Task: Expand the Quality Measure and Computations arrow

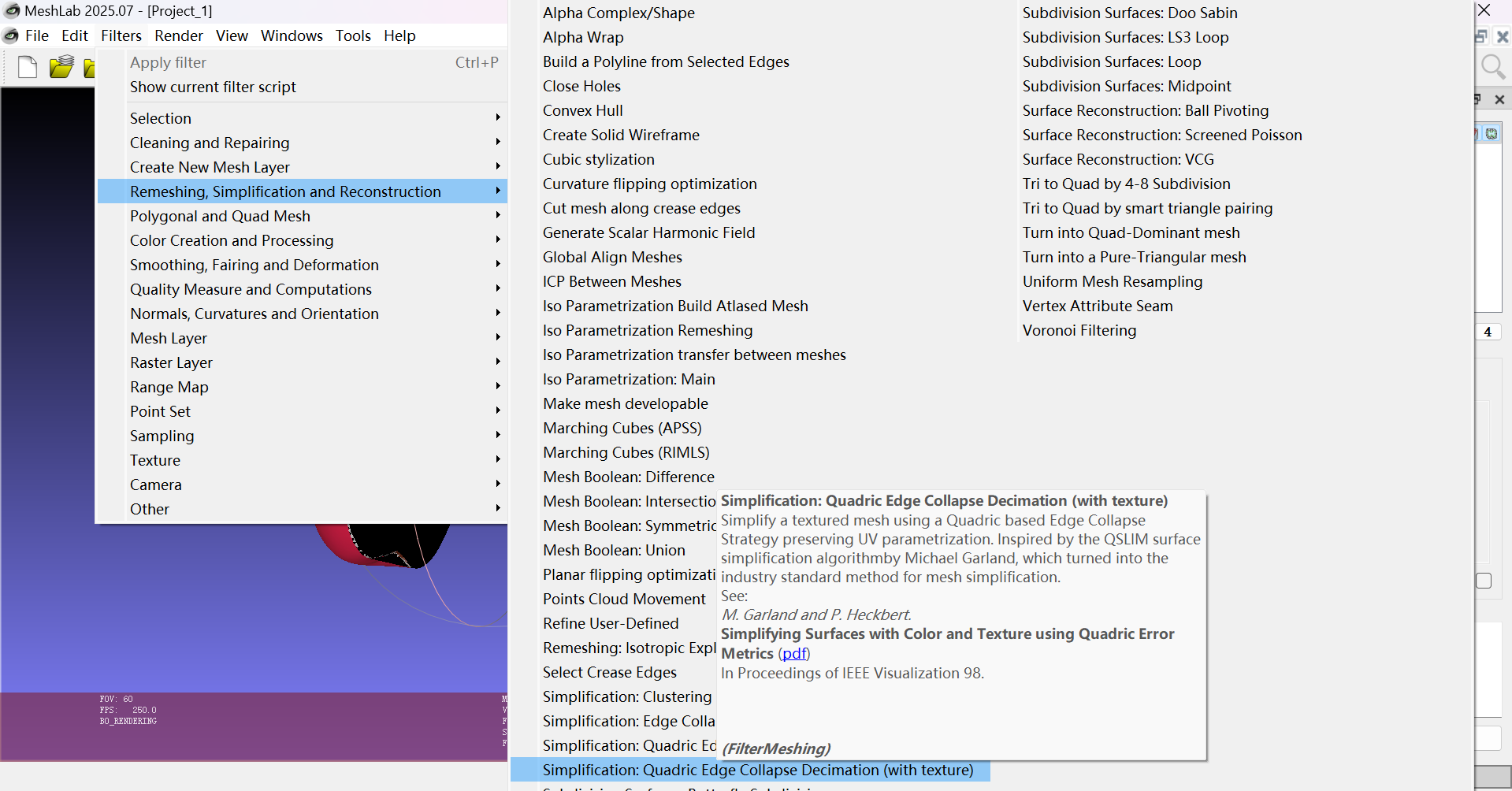Action: pos(498,288)
